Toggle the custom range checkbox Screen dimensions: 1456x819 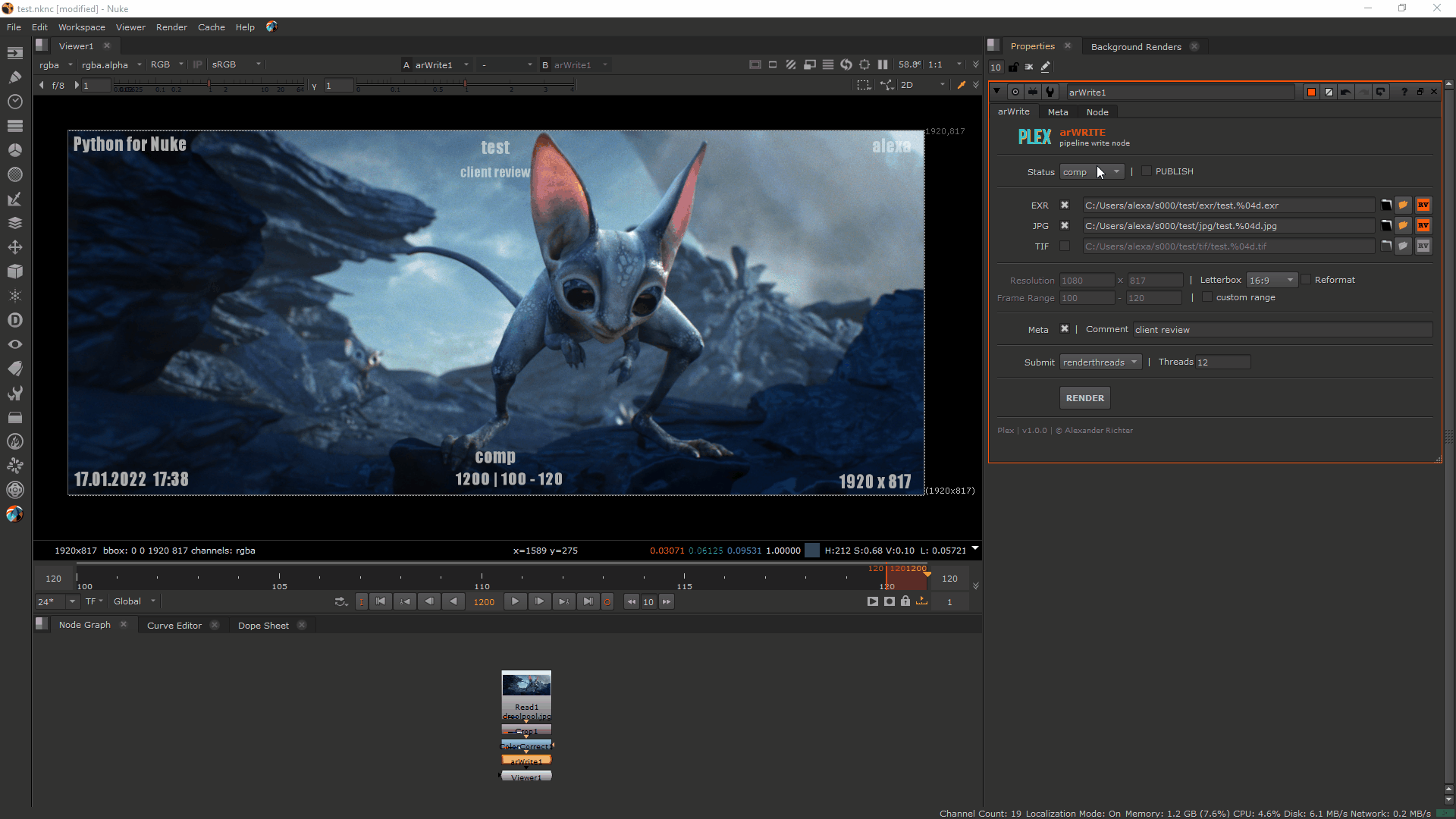click(1207, 297)
